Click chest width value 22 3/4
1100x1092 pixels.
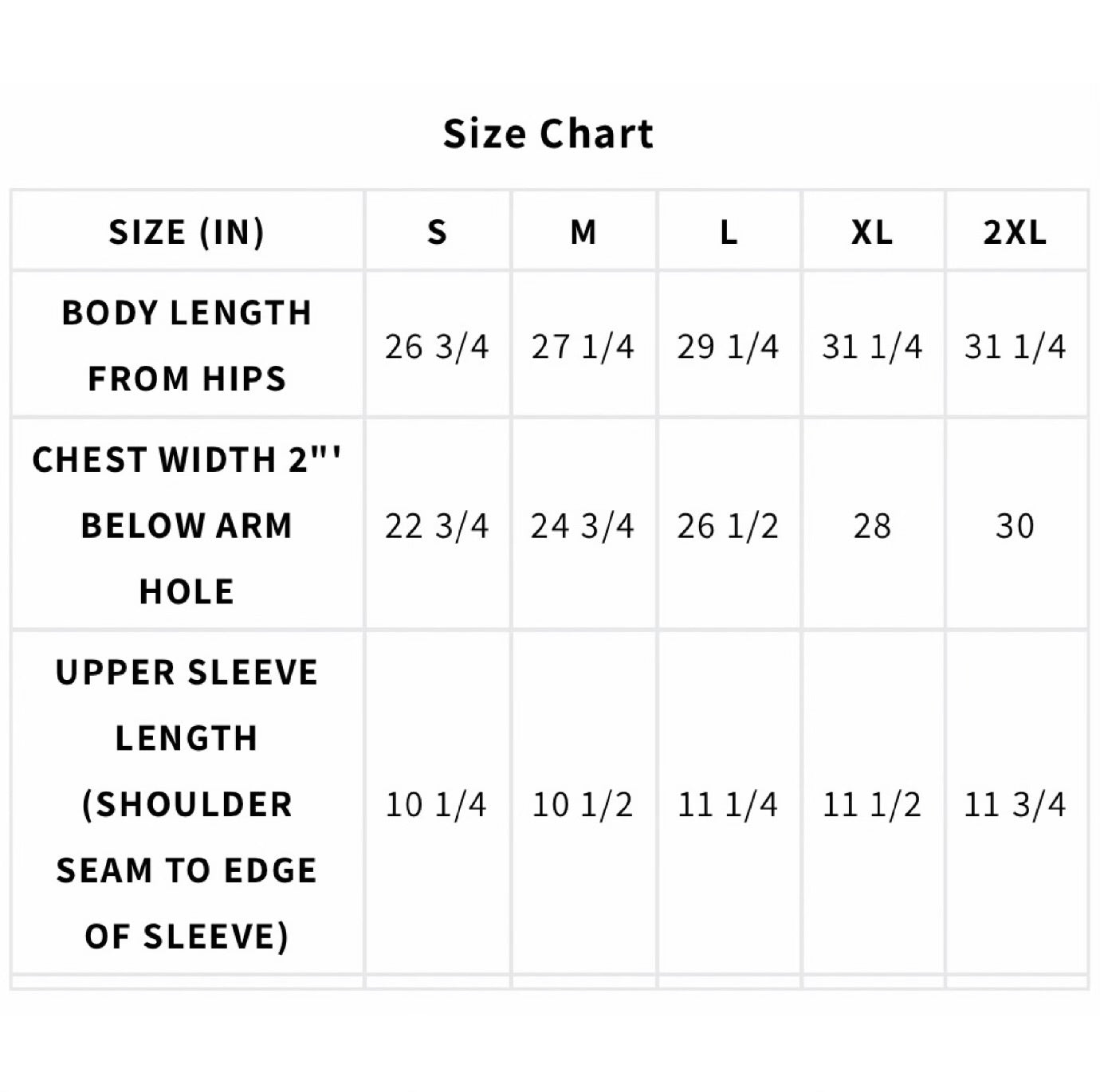point(437,526)
